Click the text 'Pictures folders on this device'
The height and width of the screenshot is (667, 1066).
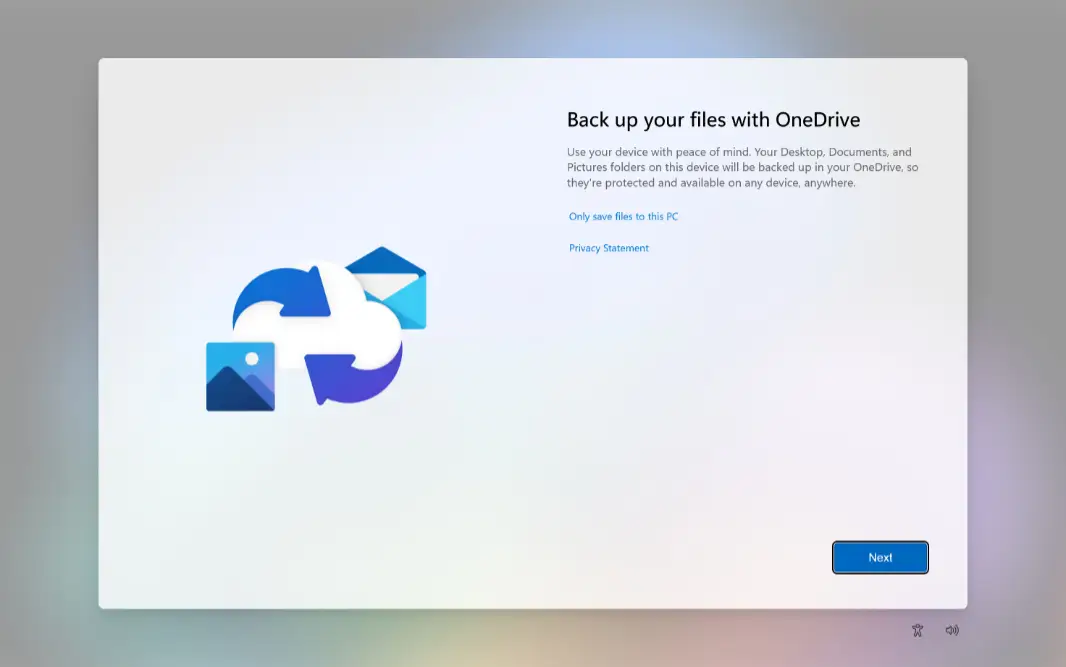coord(640,167)
